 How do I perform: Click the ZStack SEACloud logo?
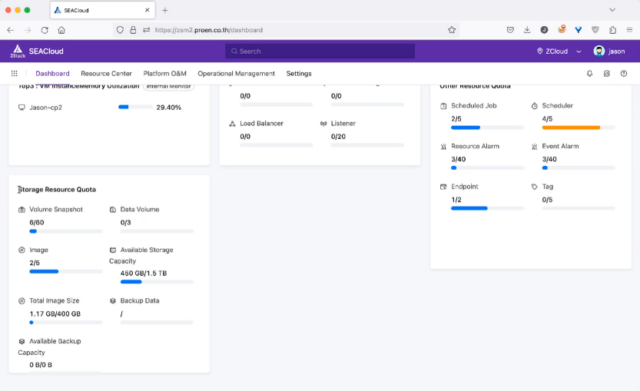(x=37, y=51)
